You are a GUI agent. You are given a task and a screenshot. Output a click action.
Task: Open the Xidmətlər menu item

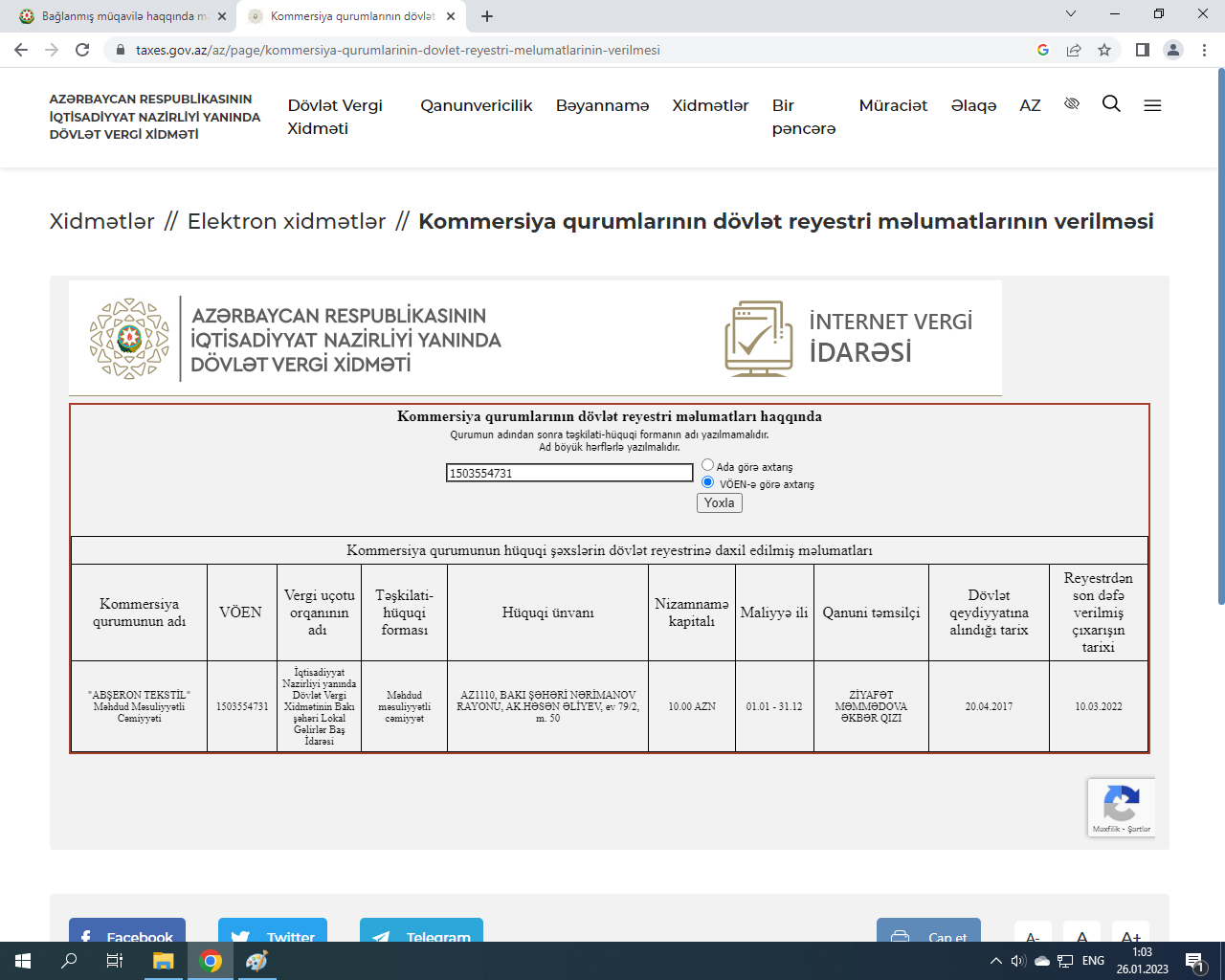point(710,105)
